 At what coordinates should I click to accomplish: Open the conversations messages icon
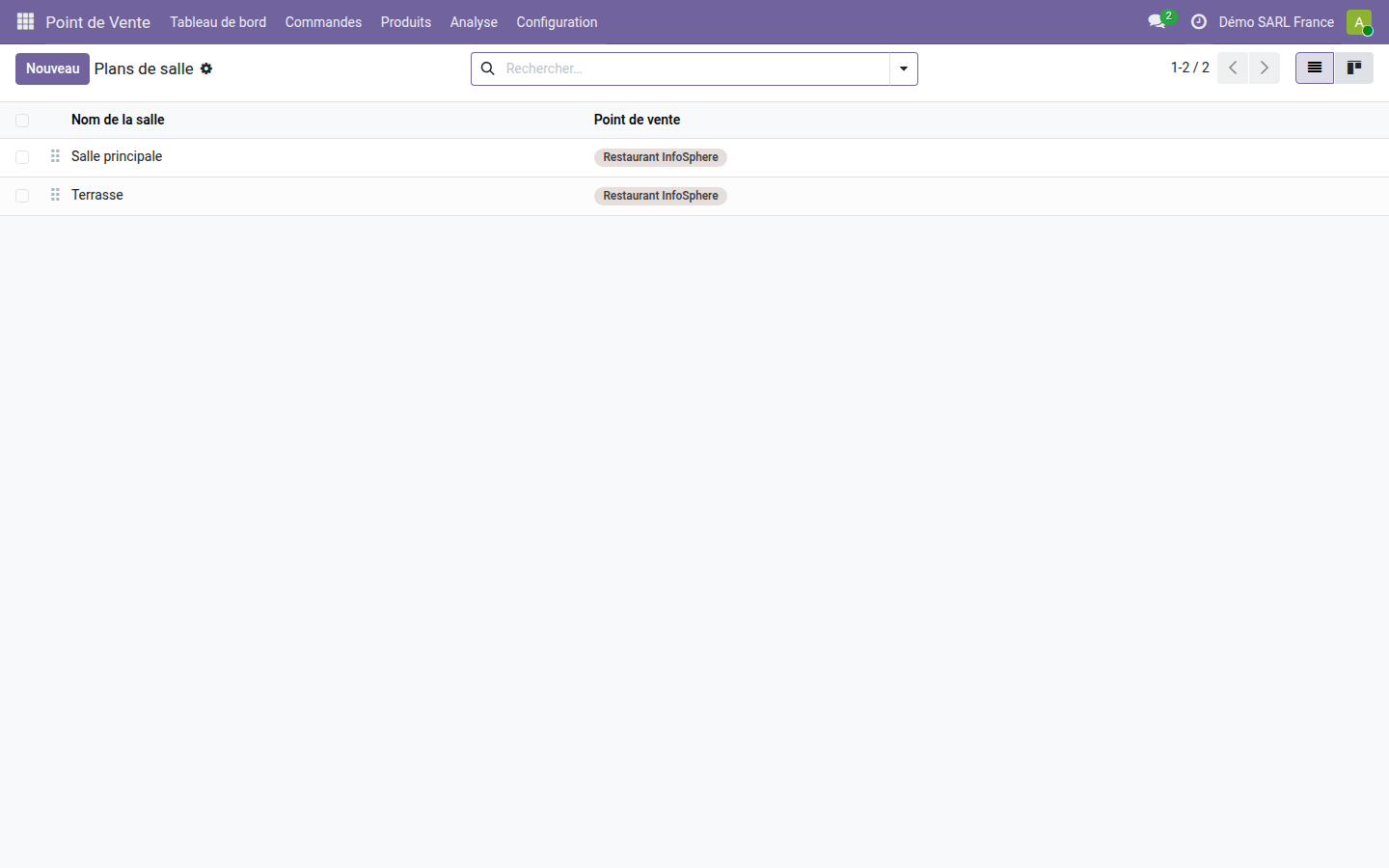point(1157,21)
